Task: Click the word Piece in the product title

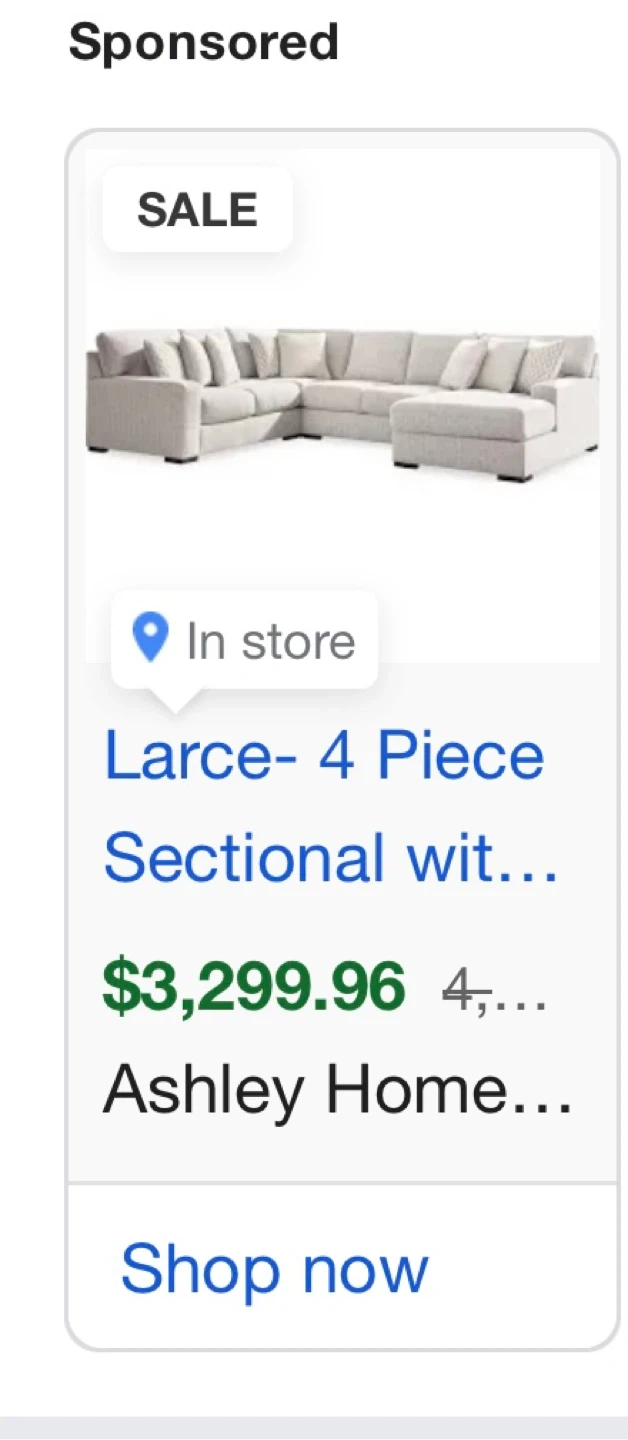Action: [x=460, y=755]
